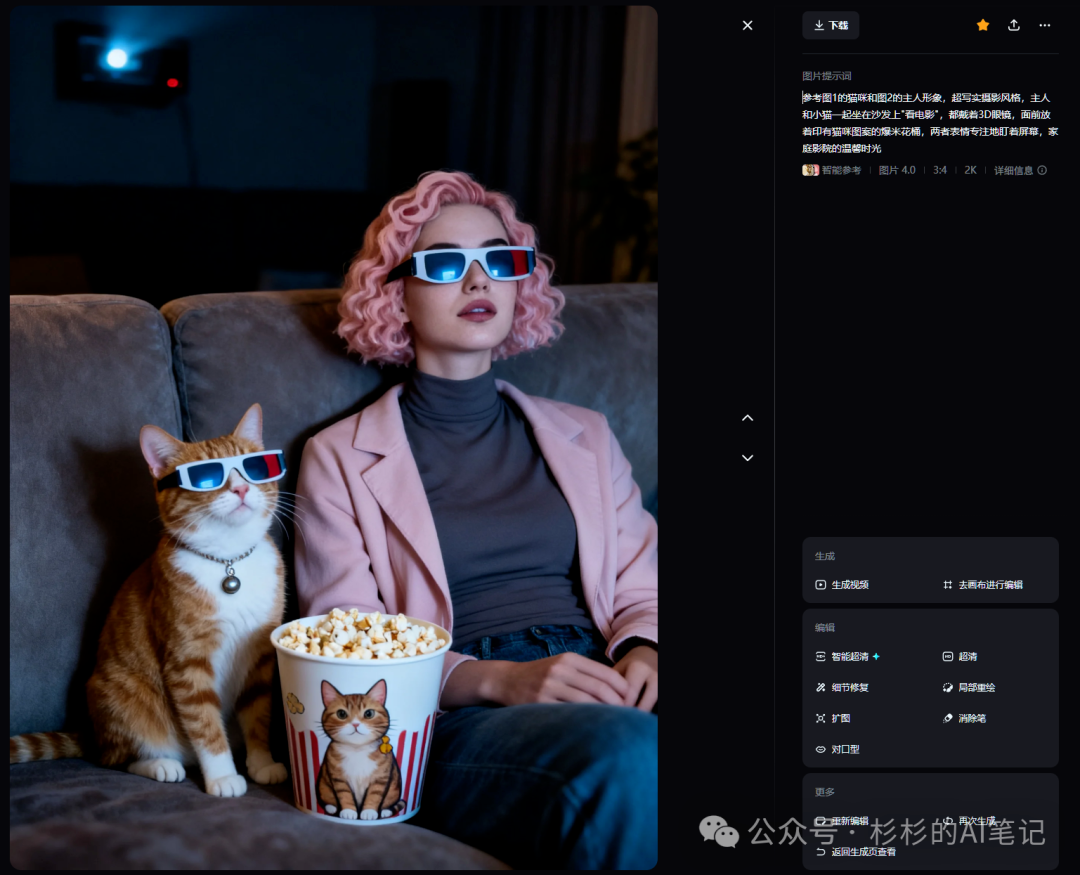1080x875 pixels.
Task: Click the 更多 section heading
Action: click(x=824, y=792)
